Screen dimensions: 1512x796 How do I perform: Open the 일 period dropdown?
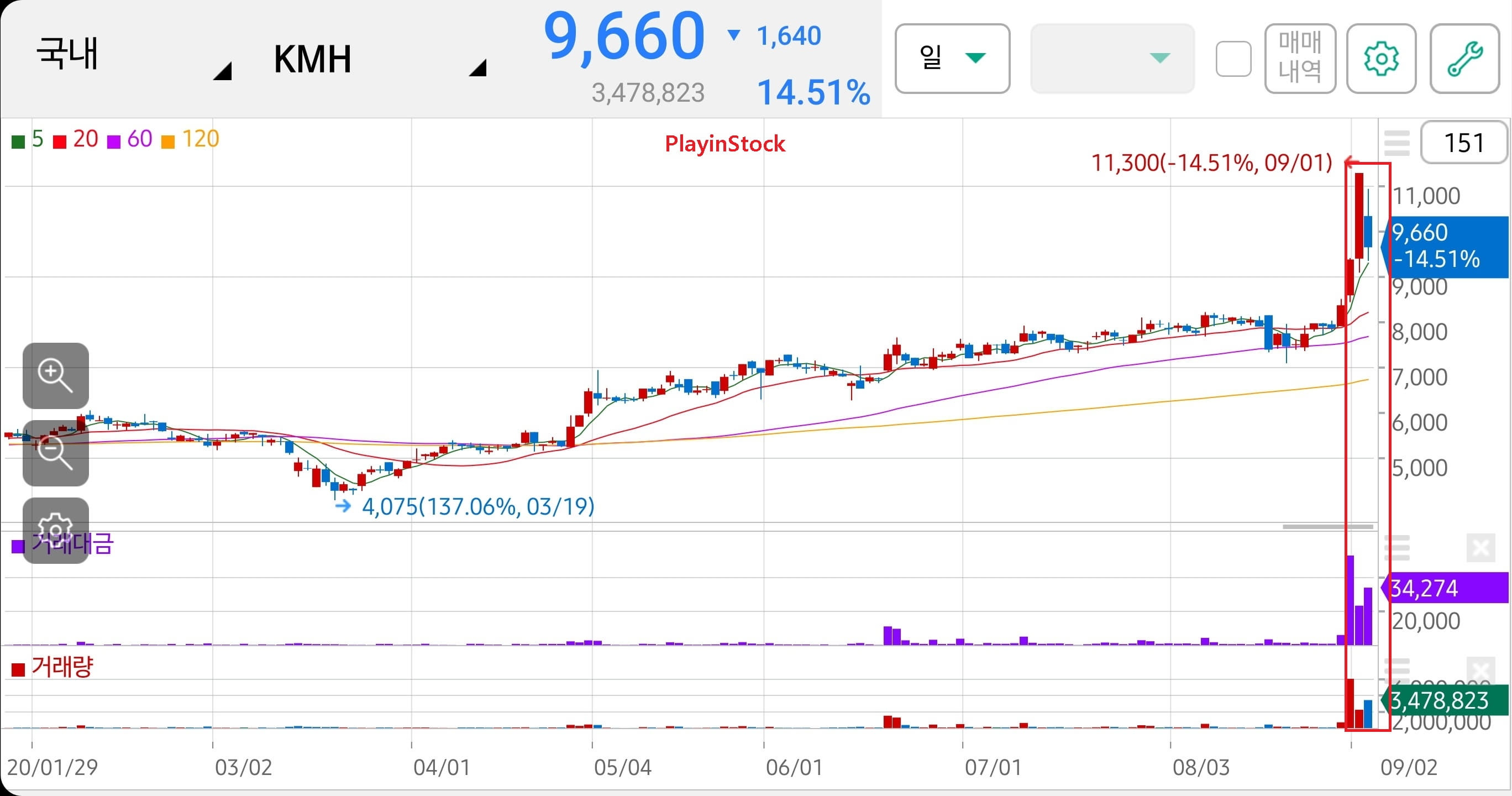952,58
